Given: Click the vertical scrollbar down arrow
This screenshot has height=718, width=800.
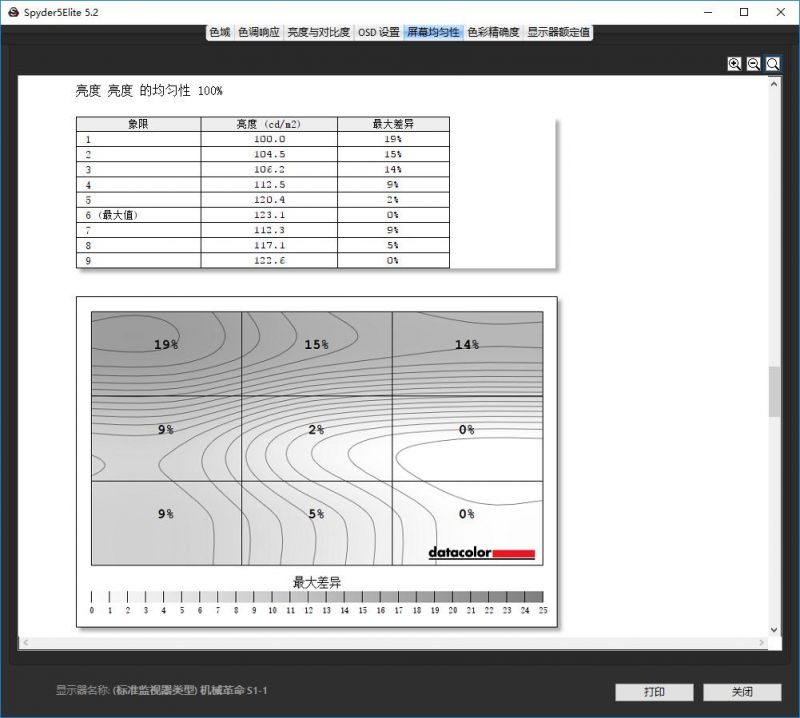Looking at the screenshot, I should click(x=774, y=628).
